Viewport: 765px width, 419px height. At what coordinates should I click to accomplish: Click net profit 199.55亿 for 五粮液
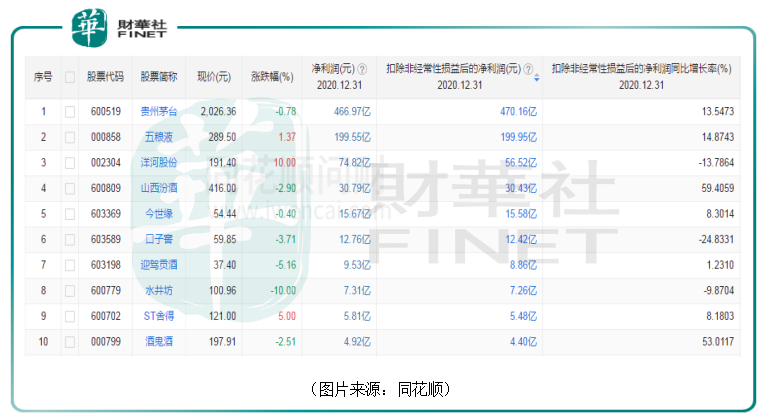click(352, 137)
